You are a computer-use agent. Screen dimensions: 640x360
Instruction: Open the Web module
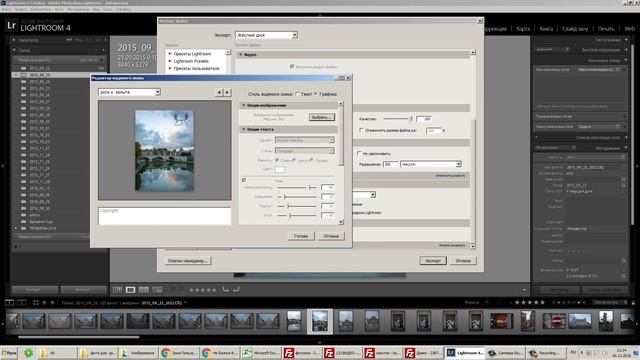[x=629, y=29]
